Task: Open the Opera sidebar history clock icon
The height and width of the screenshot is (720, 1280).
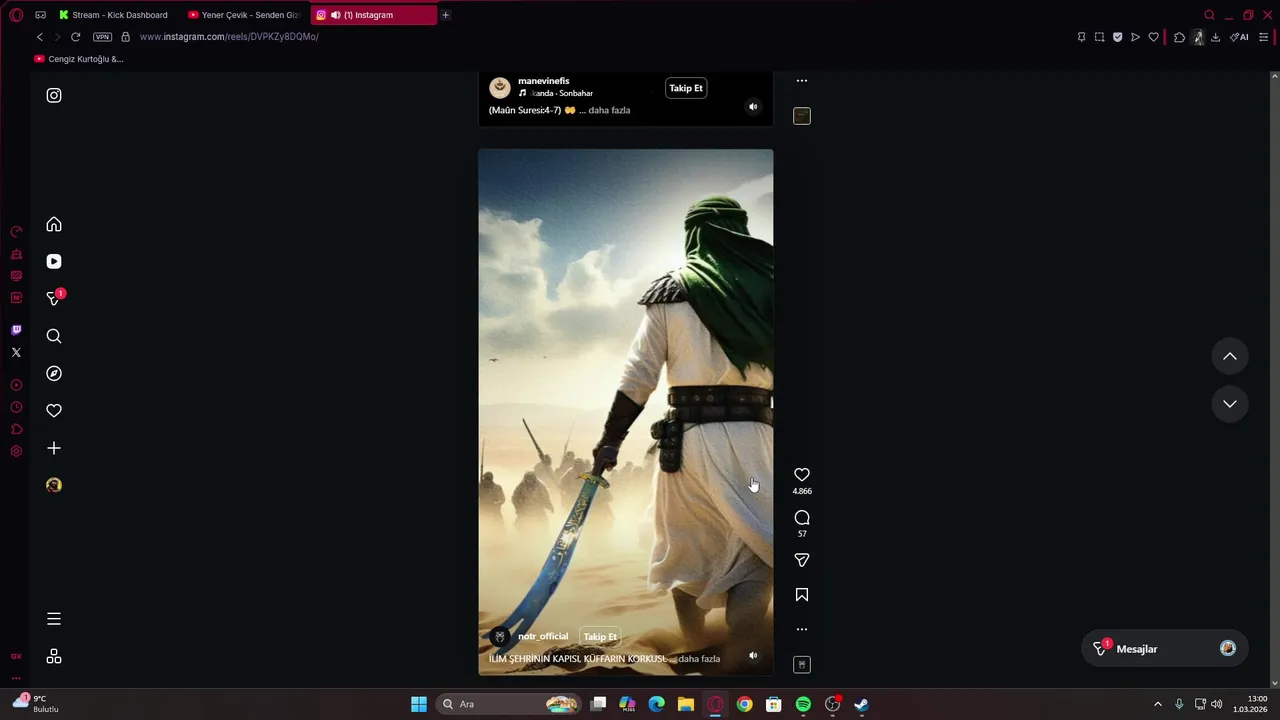Action: tap(16, 407)
